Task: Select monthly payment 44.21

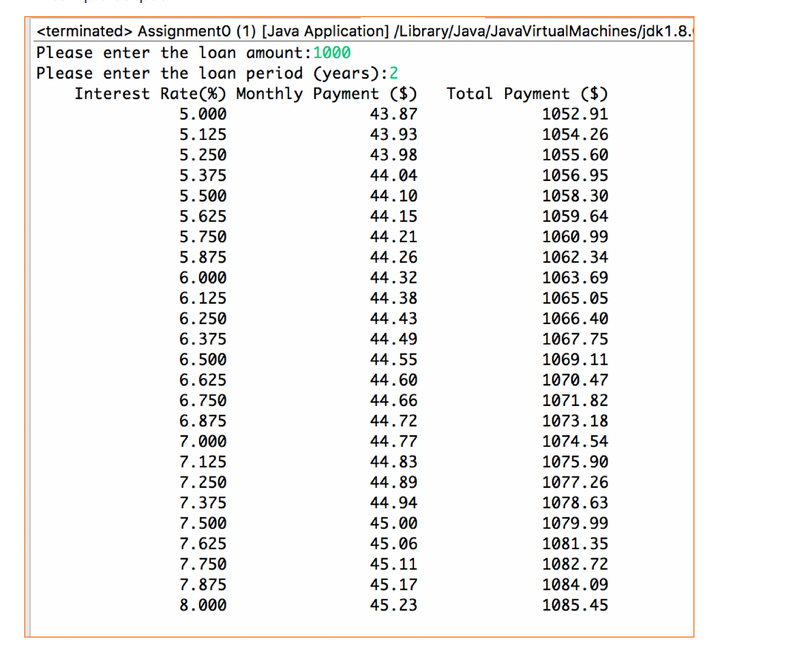Action: [x=393, y=237]
